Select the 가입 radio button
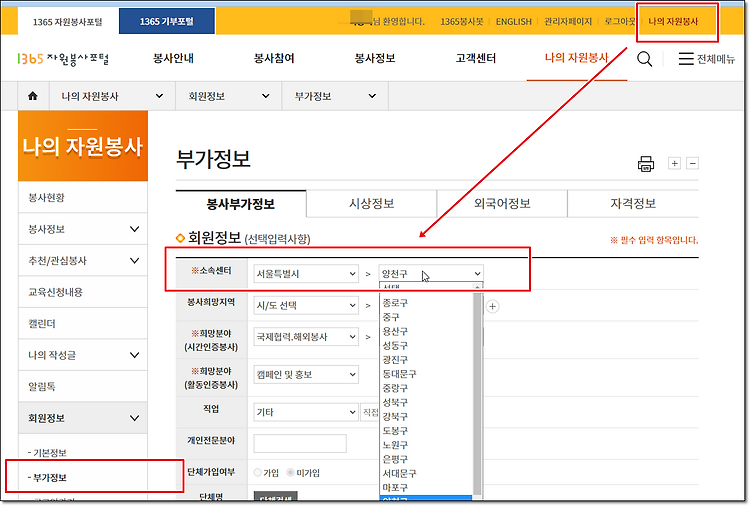The image size is (750, 506). pyautogui.click(x=258, y=473)
